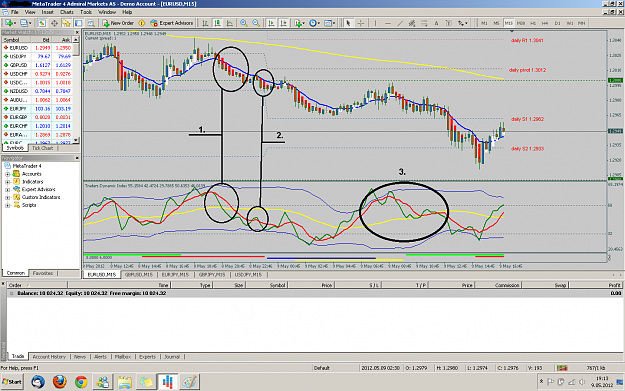The width and height of the screenshot is (625, 391).
Task: Switch chart to W1 timeframe
Action: (570, 23)
